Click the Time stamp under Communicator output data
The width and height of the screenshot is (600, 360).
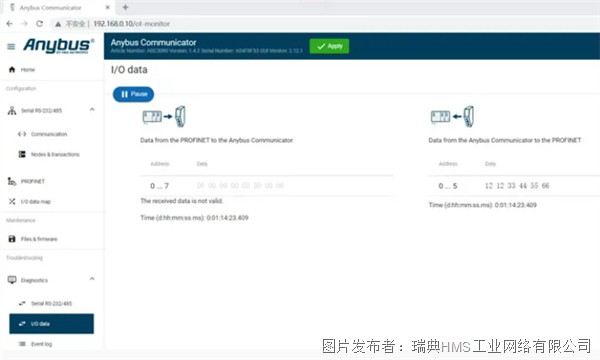[483, 205]
